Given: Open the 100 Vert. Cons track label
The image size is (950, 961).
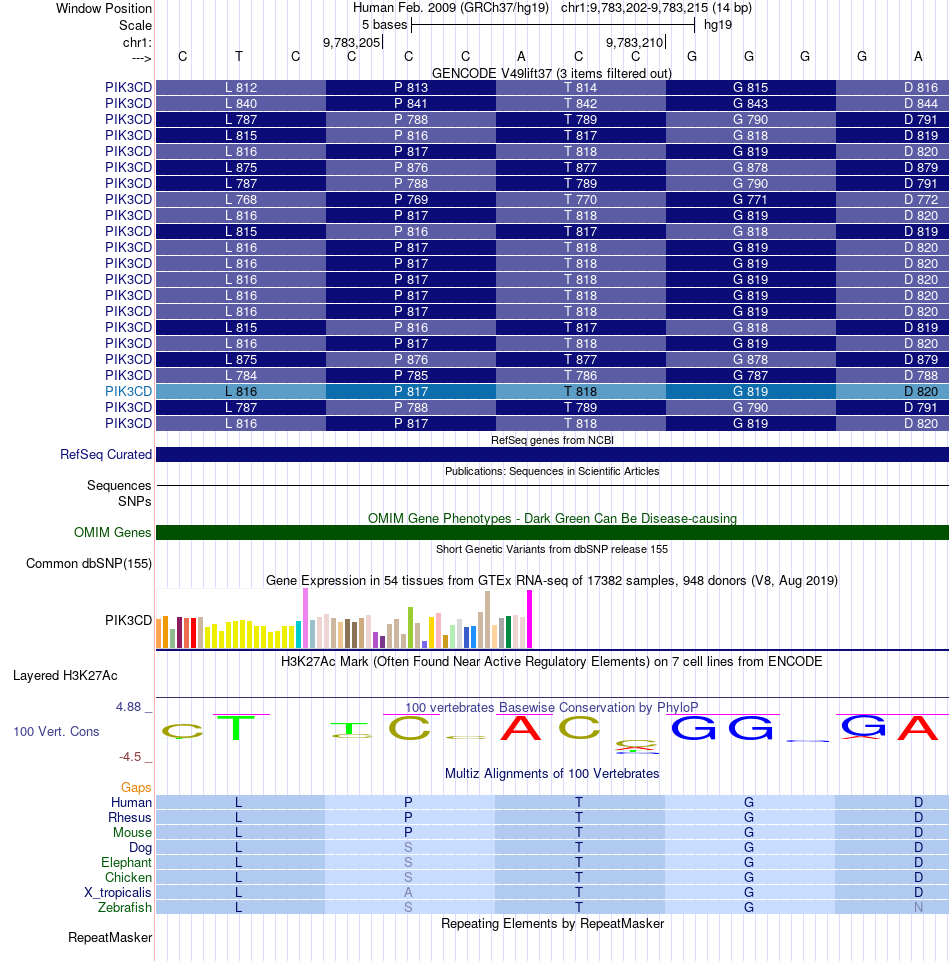Looking at the screenshot, I should pos(56,731).
